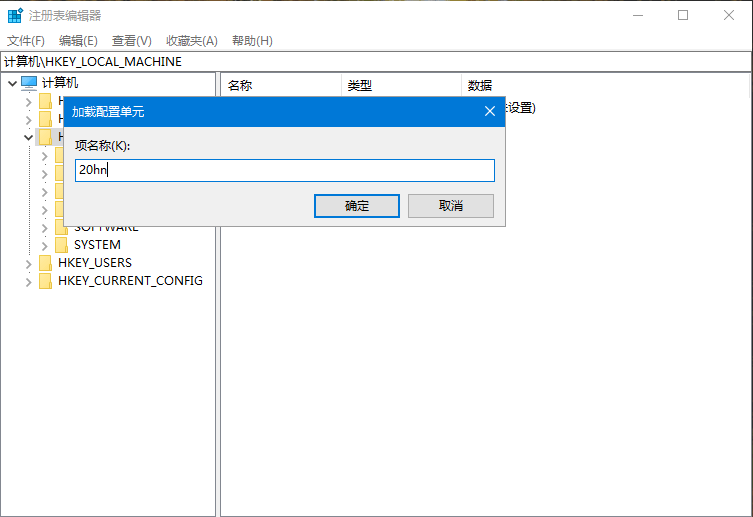Click the HKEY_CURRENT_CONFIG folder icon
The height and width of the screenshot is (517, 753).
point(45,281)
